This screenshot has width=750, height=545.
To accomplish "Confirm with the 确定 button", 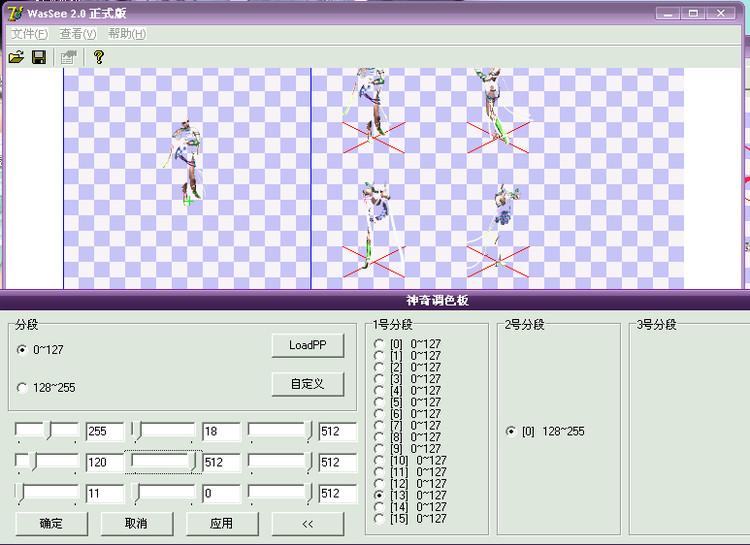I will pyautogui.click(x=52, y=524).
